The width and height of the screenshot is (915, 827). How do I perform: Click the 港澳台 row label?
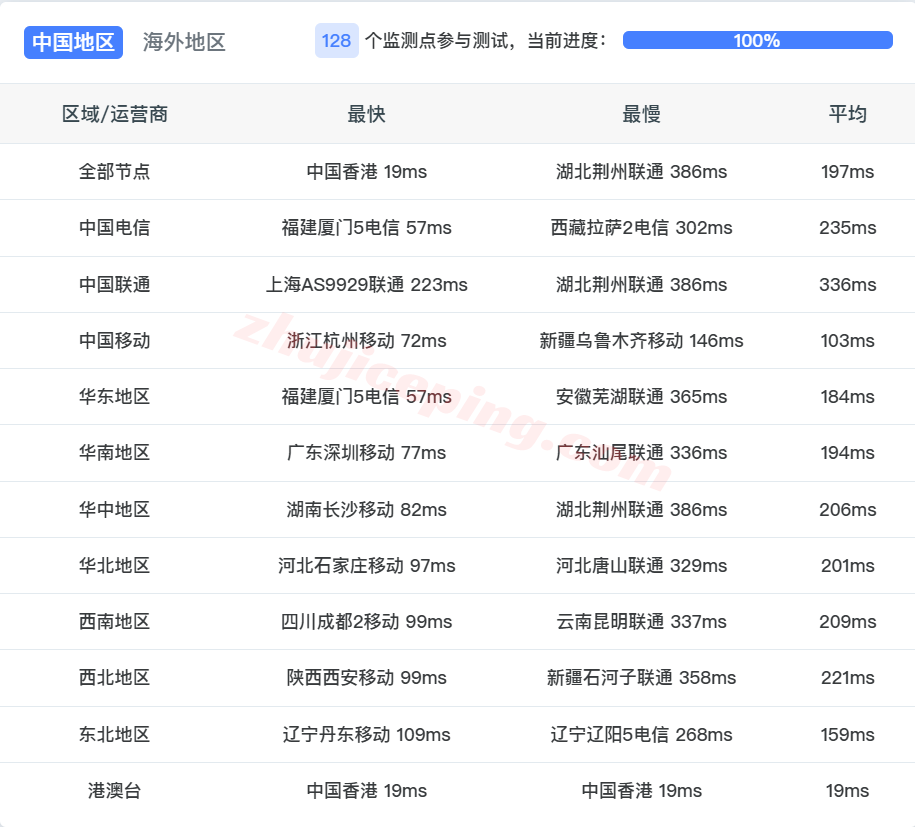(114, 791)
